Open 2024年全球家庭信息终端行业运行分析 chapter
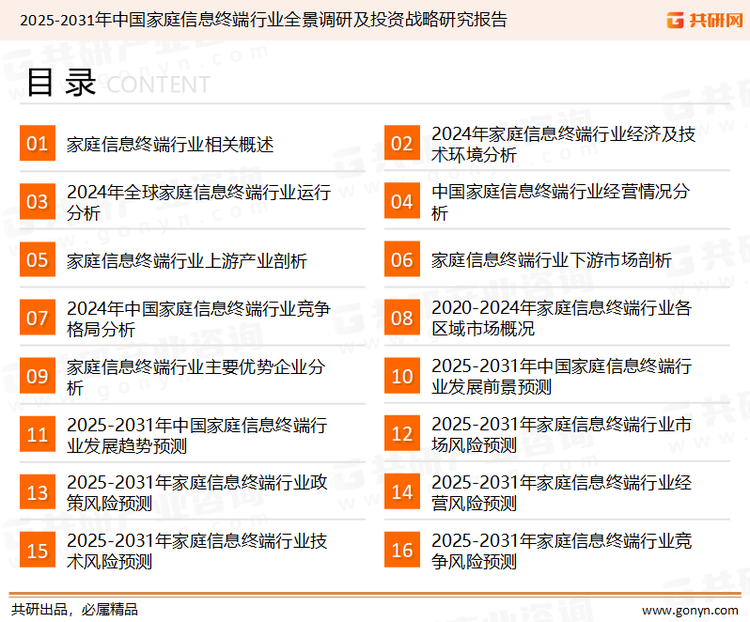The width and height of the screenshot is (750, 622). pos(198,202)
